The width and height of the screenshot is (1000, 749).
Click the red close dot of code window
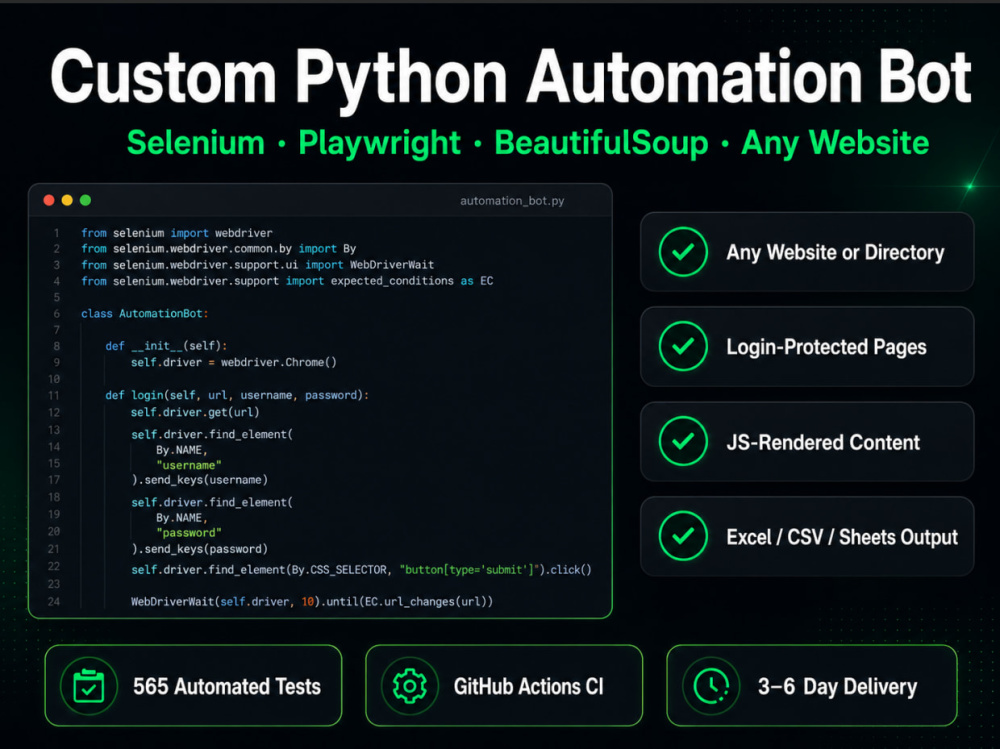48,200
